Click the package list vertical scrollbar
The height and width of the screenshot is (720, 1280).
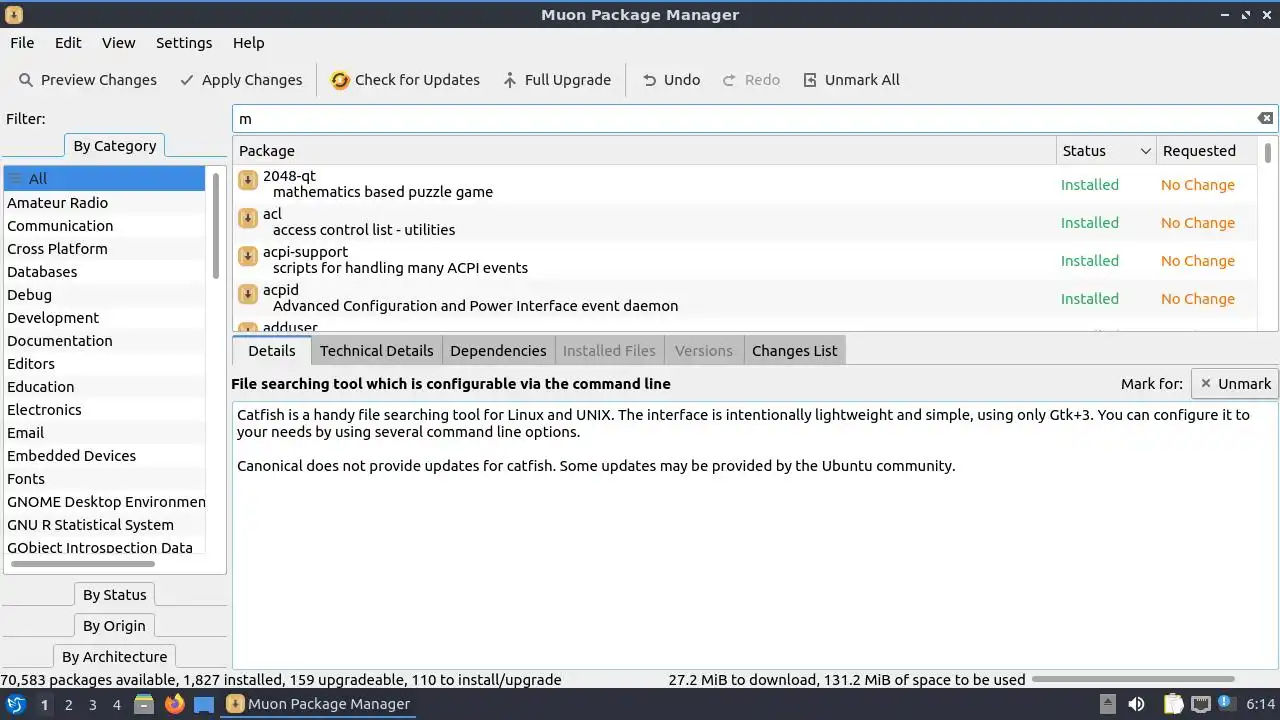[1268, 152]
